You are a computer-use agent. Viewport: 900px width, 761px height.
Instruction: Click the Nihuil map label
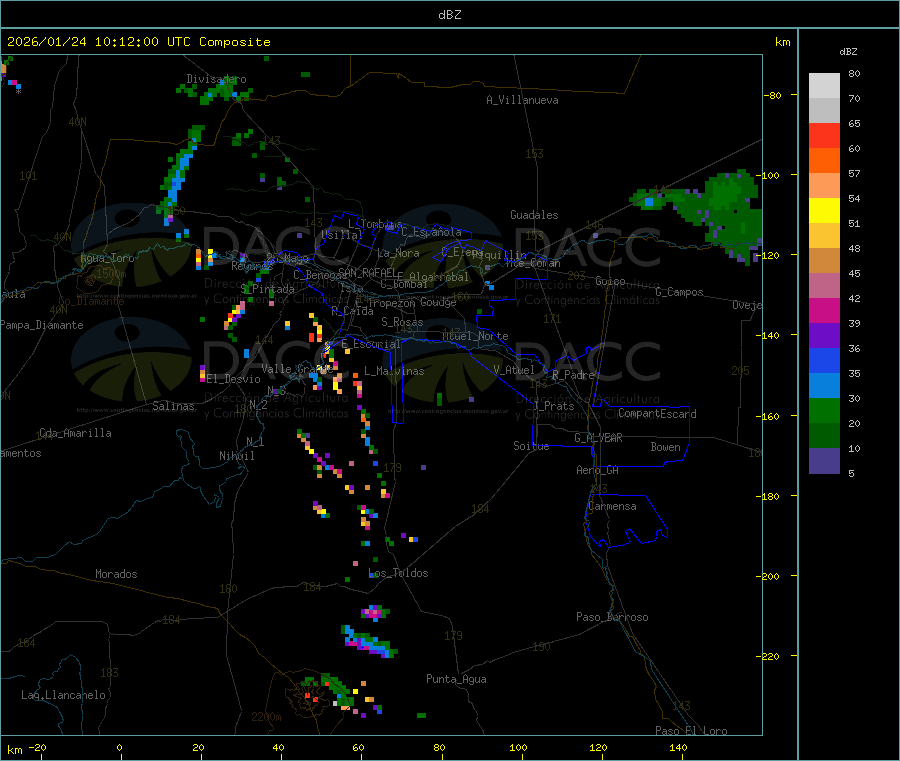pyautogui.click(x=237, y=456)
